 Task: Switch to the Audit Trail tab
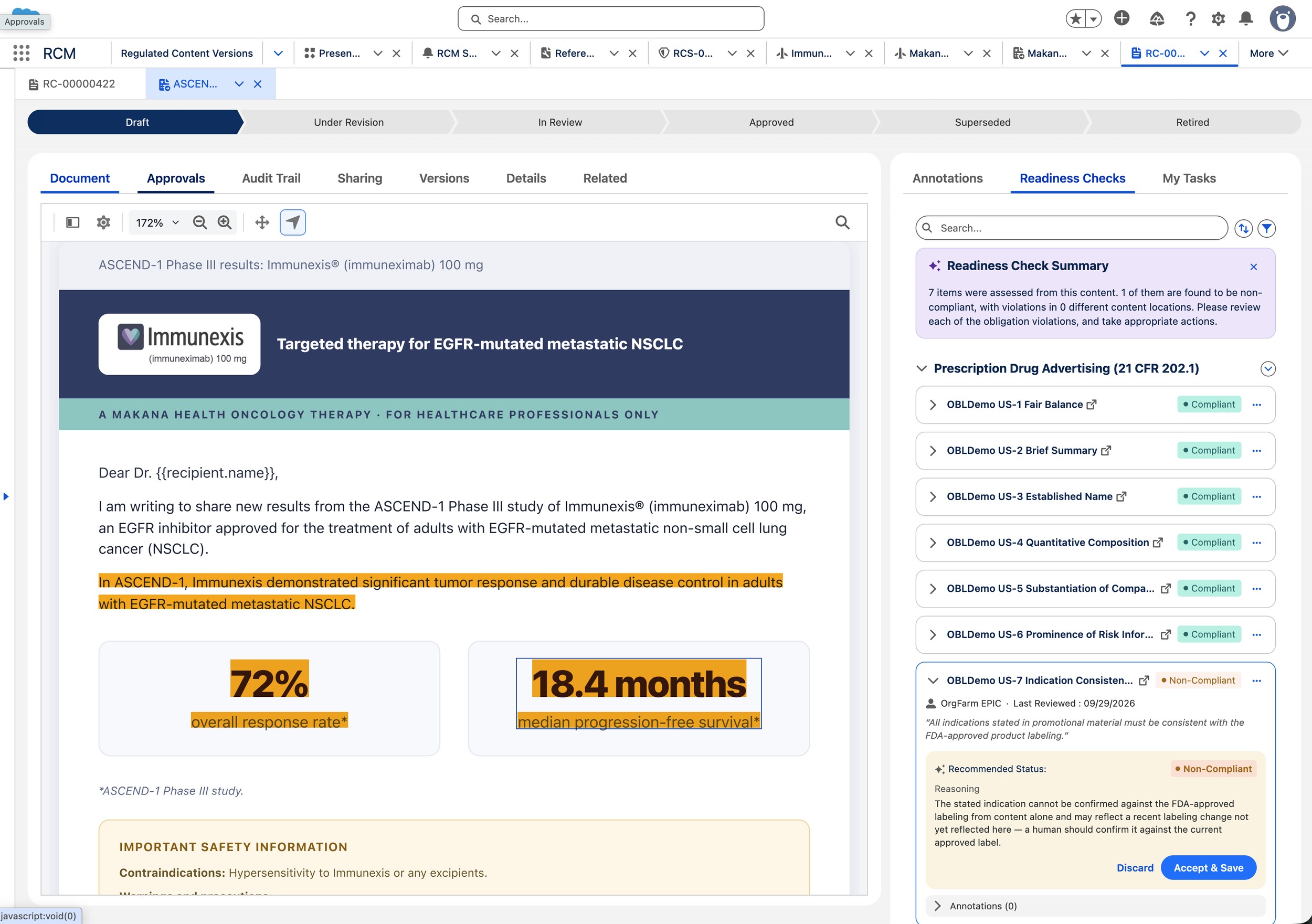(271, 178)
